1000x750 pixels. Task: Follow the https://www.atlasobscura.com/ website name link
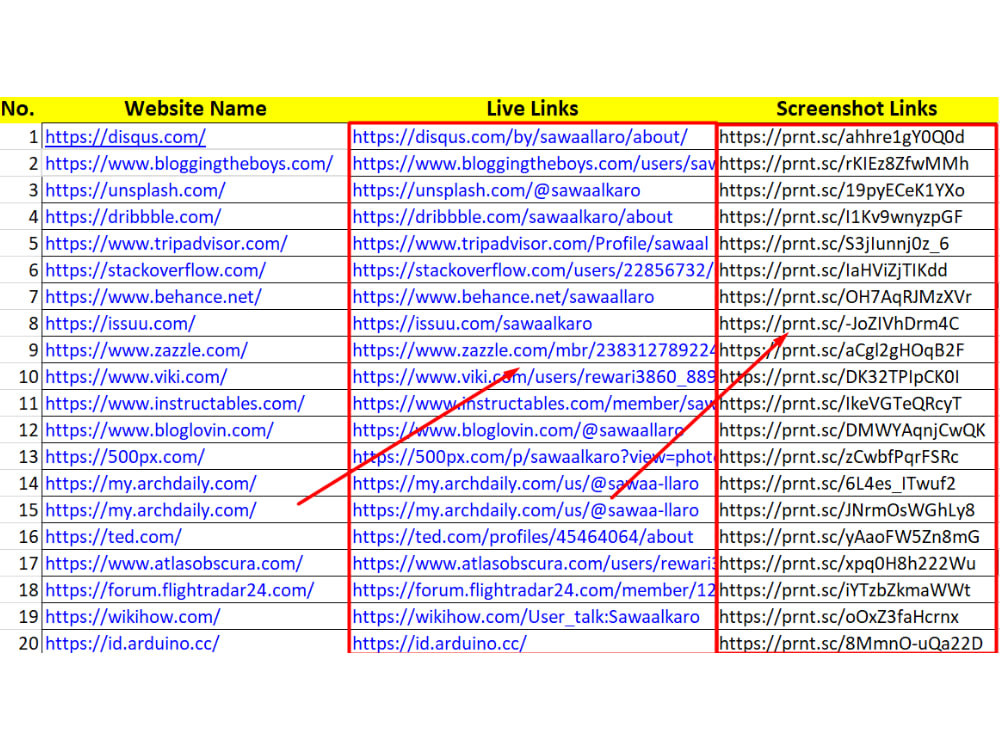[x=174, y=564]
